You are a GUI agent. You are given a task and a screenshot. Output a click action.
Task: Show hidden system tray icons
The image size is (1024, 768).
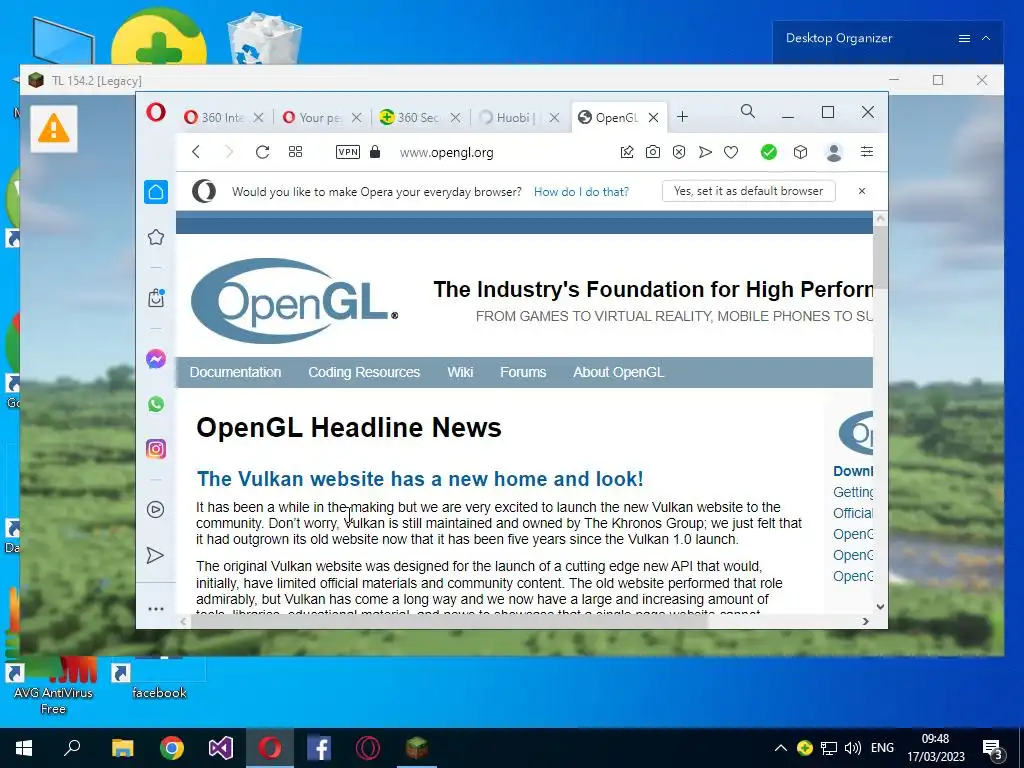coord(780,748)
